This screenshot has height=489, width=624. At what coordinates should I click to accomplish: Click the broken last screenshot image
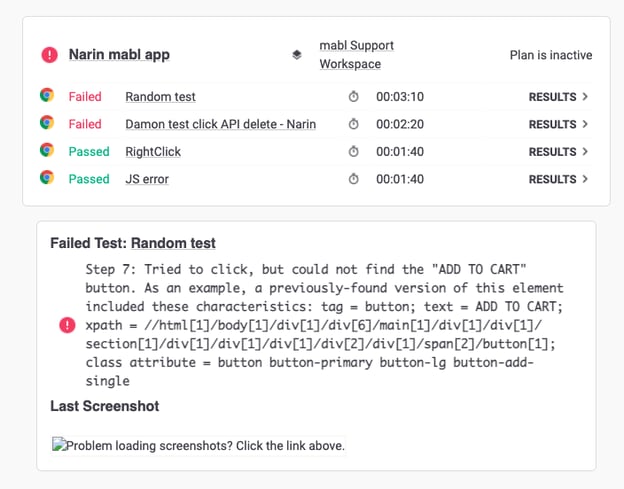(x=198, y=445)
